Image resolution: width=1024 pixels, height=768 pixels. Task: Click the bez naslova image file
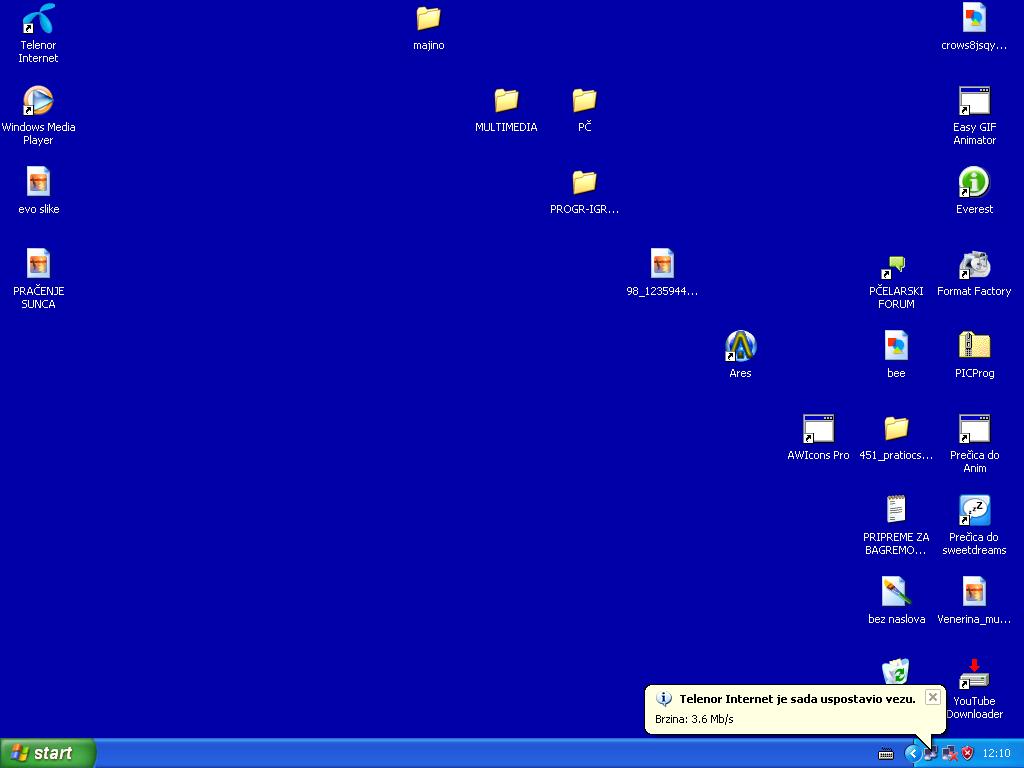(x=896, y=593)
